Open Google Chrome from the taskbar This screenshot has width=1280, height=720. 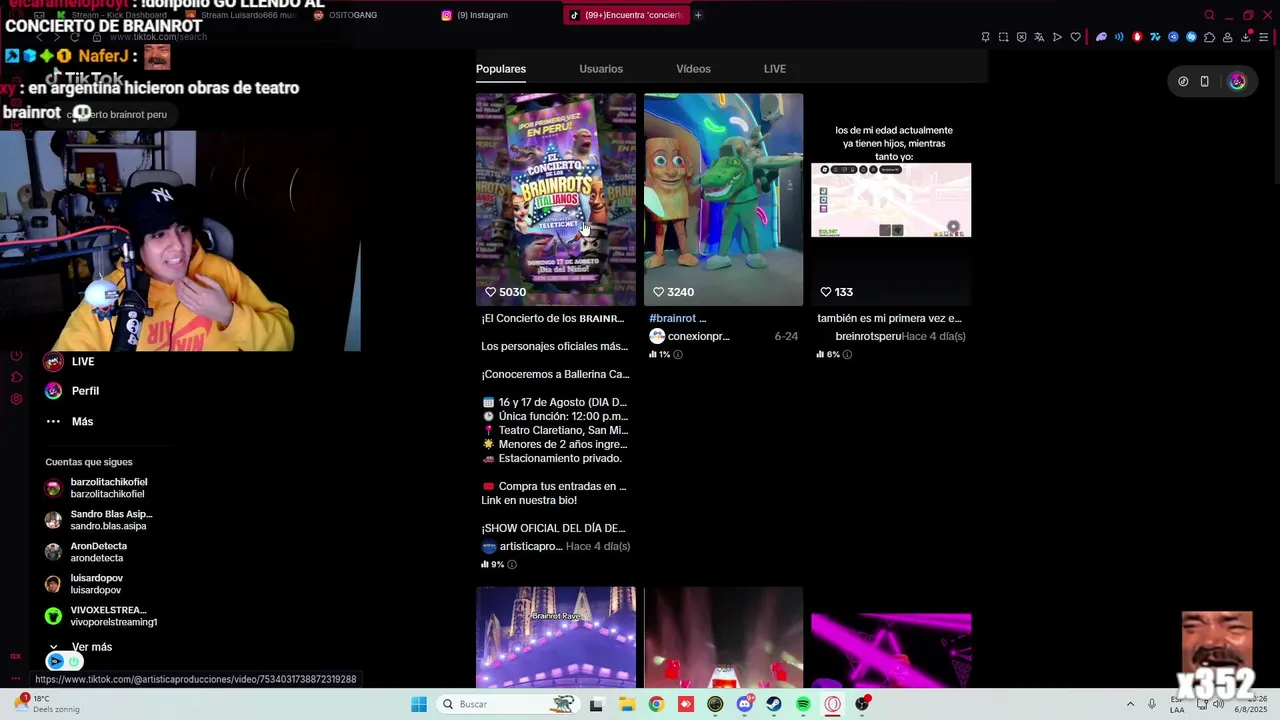coord(656,704)
